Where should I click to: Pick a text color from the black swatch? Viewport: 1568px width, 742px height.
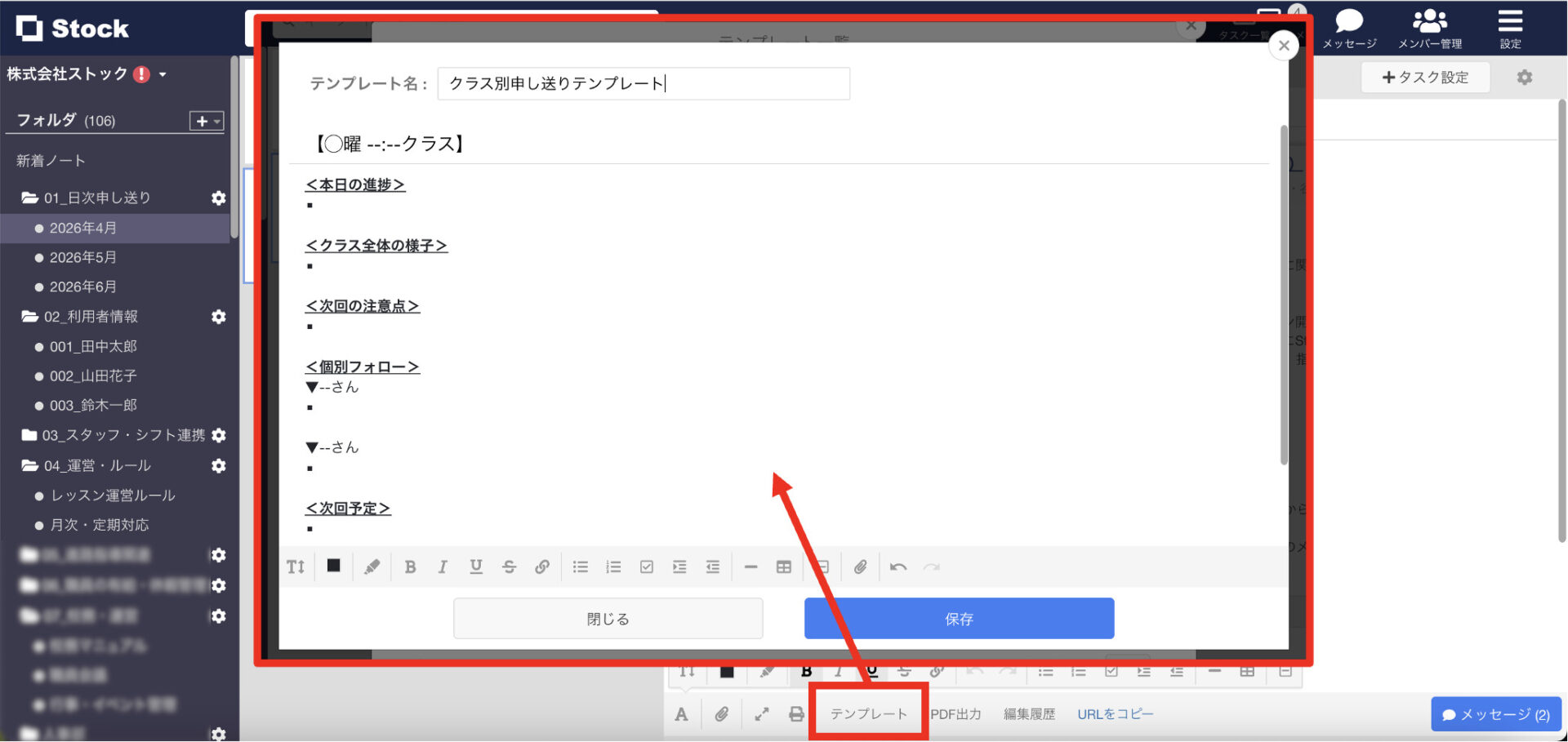(x=333, y=566)
